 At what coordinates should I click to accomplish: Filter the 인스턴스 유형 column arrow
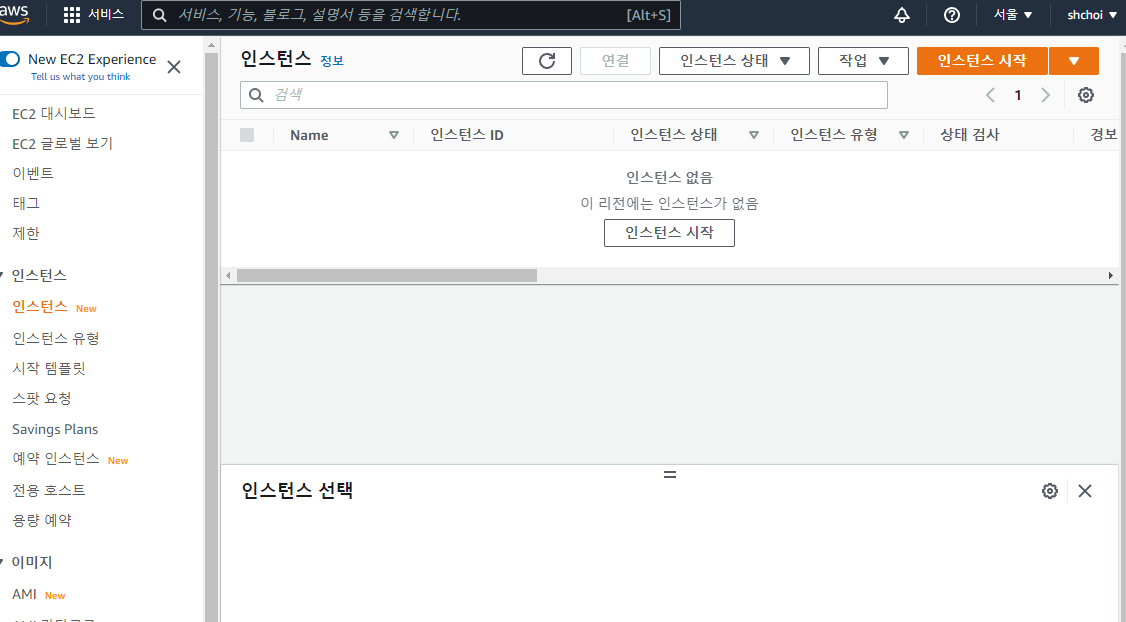[x=904, y=135]
